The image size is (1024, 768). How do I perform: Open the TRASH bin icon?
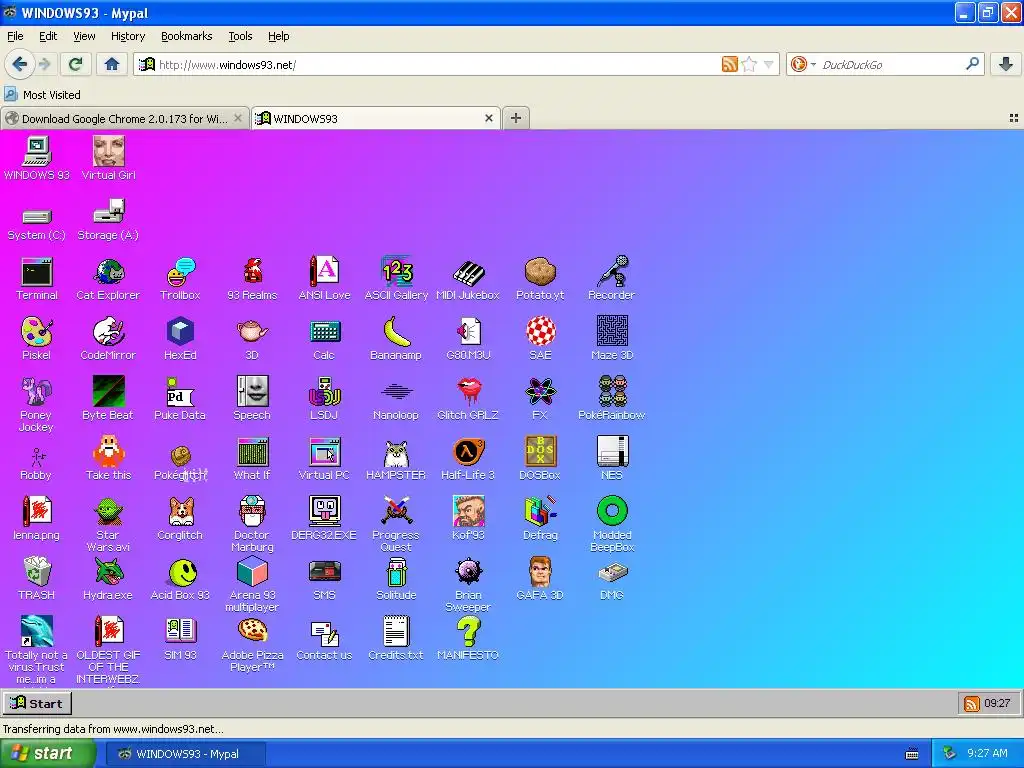coord(37,579)
